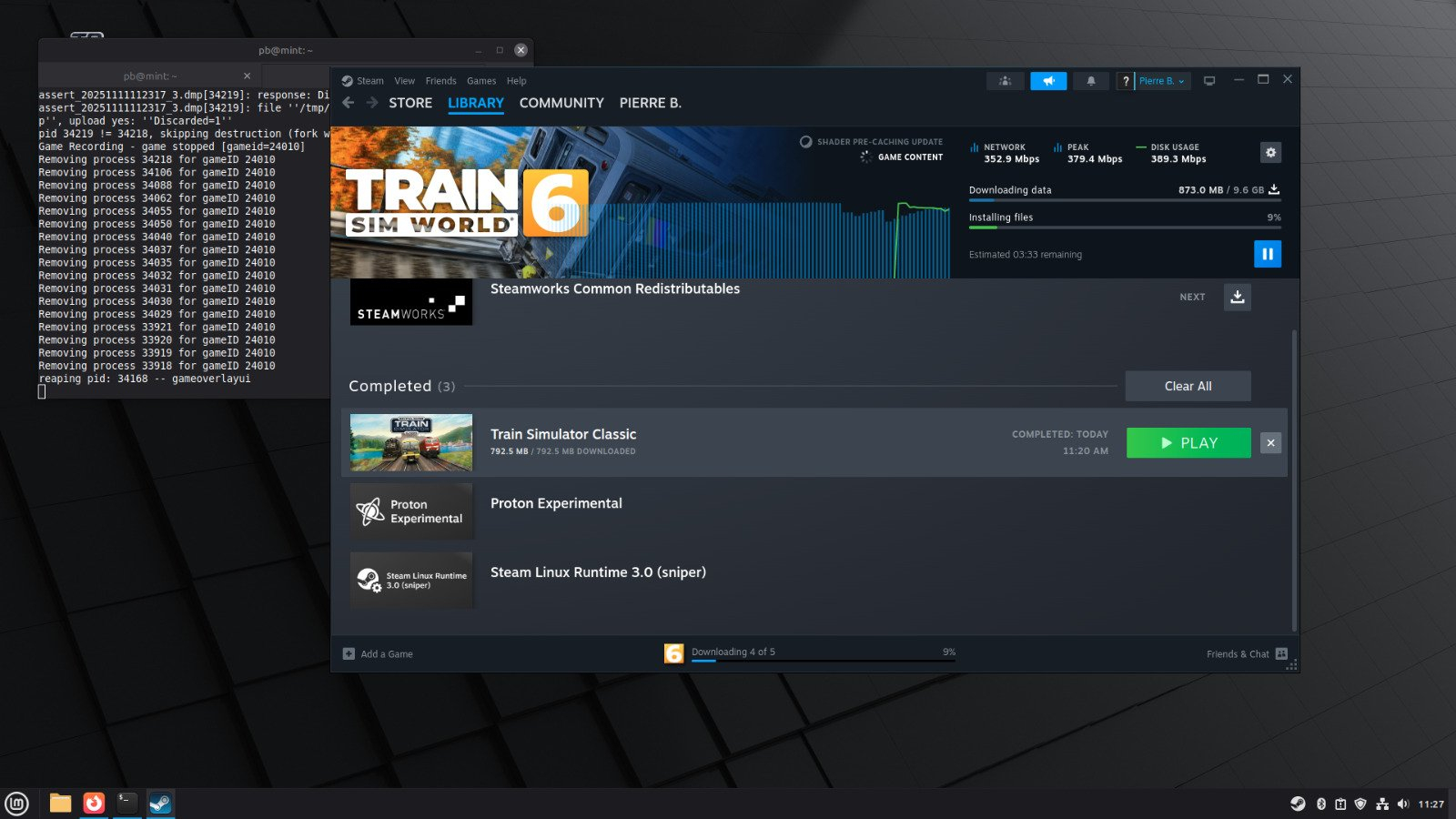This screenshot has height=819, width=1456.
Task: Switch to Big Picture mode icon
Action: click(x=1209, y=81)
